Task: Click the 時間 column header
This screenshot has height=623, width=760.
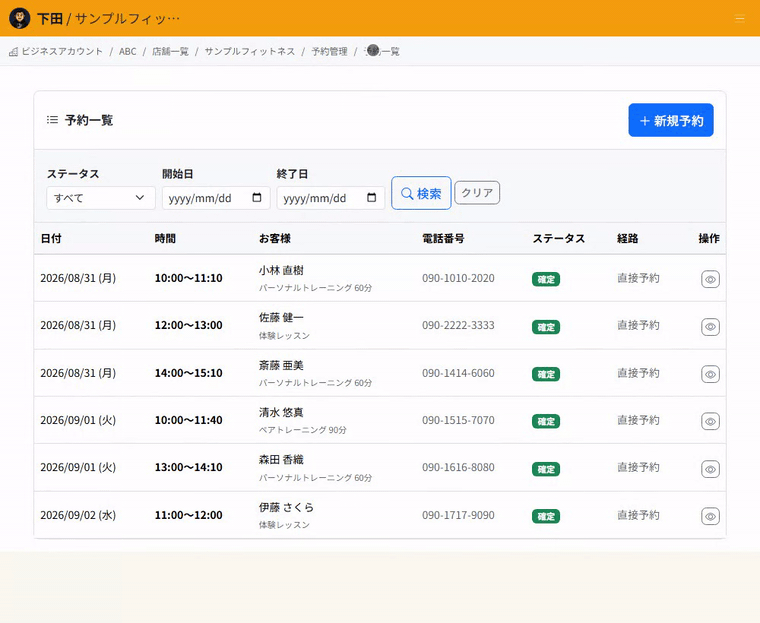Action: [165, 238]
